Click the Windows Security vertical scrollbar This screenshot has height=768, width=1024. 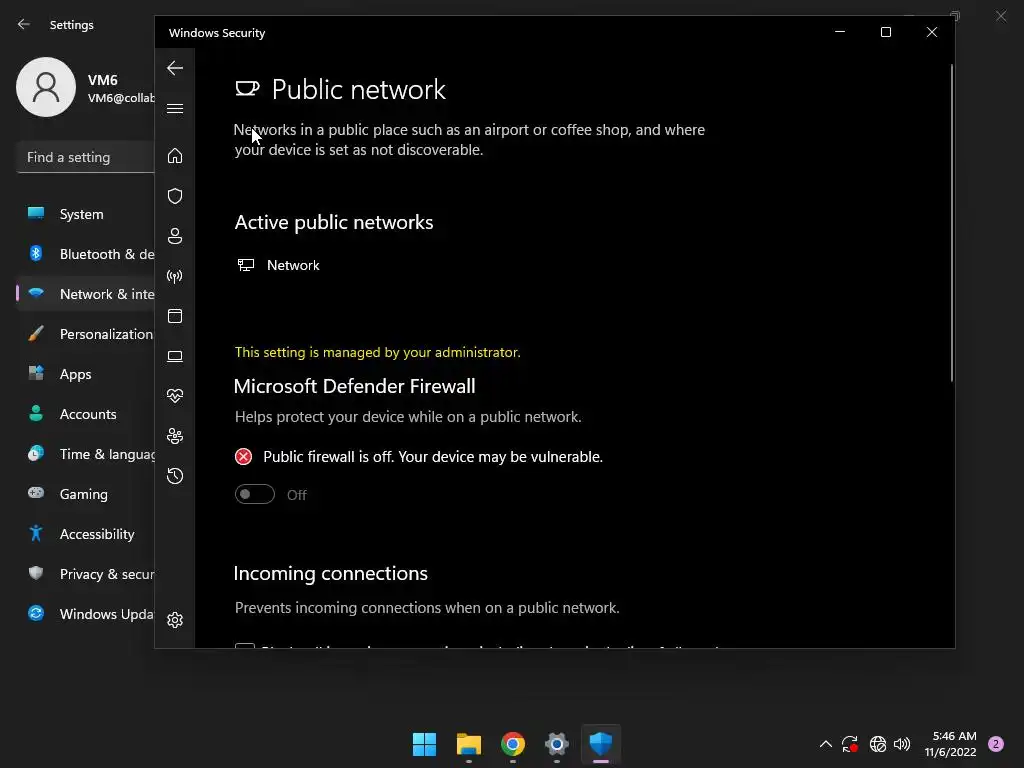pos(952,223)
